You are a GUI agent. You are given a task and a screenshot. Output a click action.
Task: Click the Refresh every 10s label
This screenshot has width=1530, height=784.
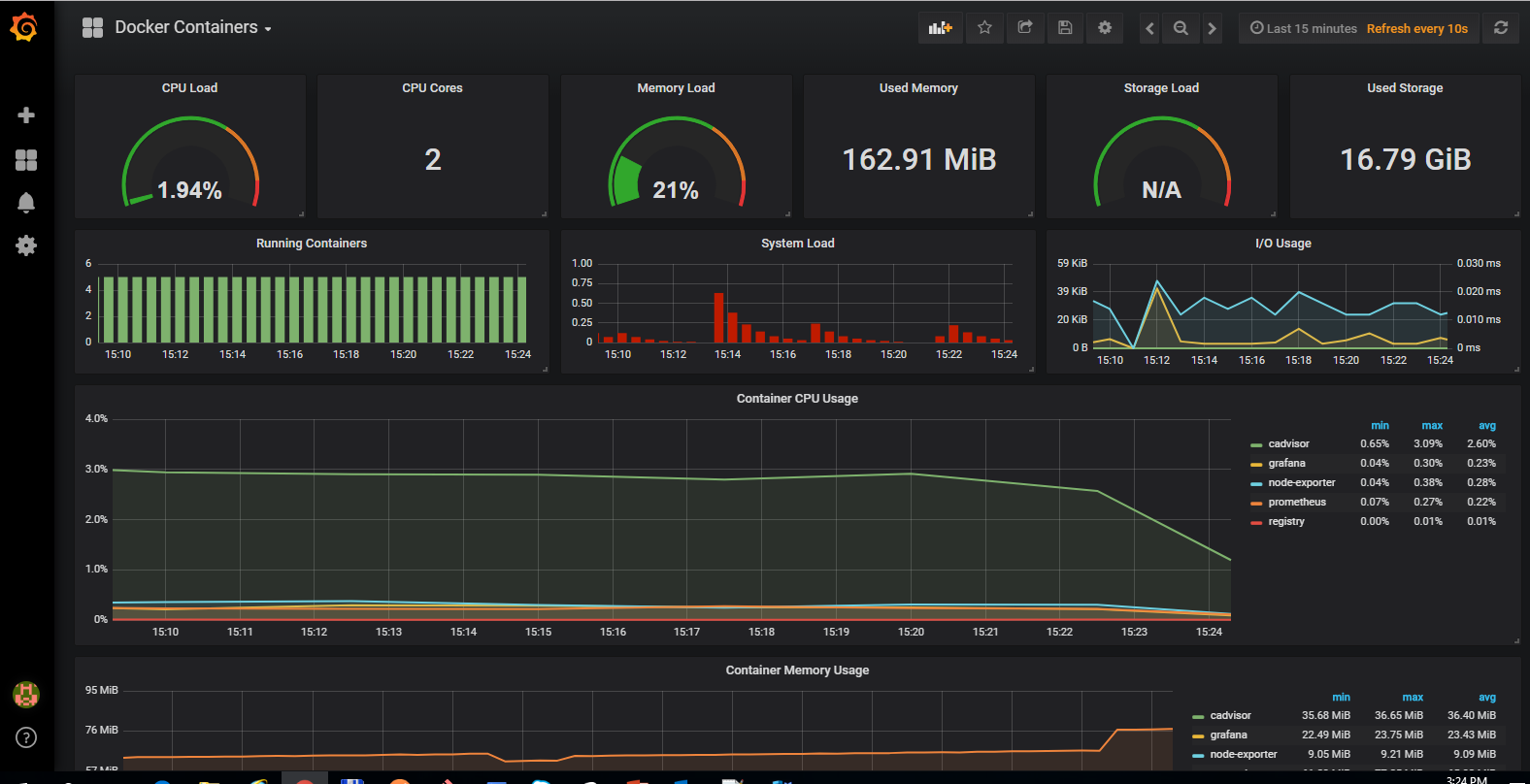tap(1417, 28)
